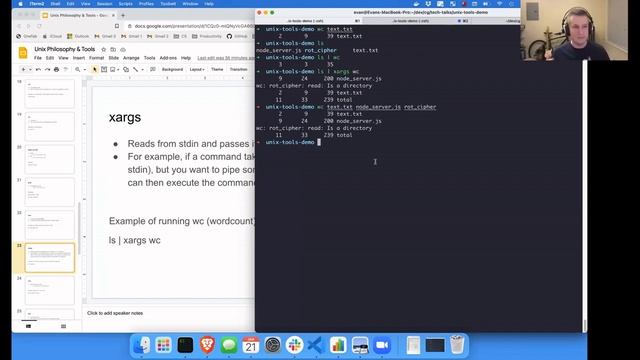Switch to grid view at panel bottom

click(x=63, y=326)
